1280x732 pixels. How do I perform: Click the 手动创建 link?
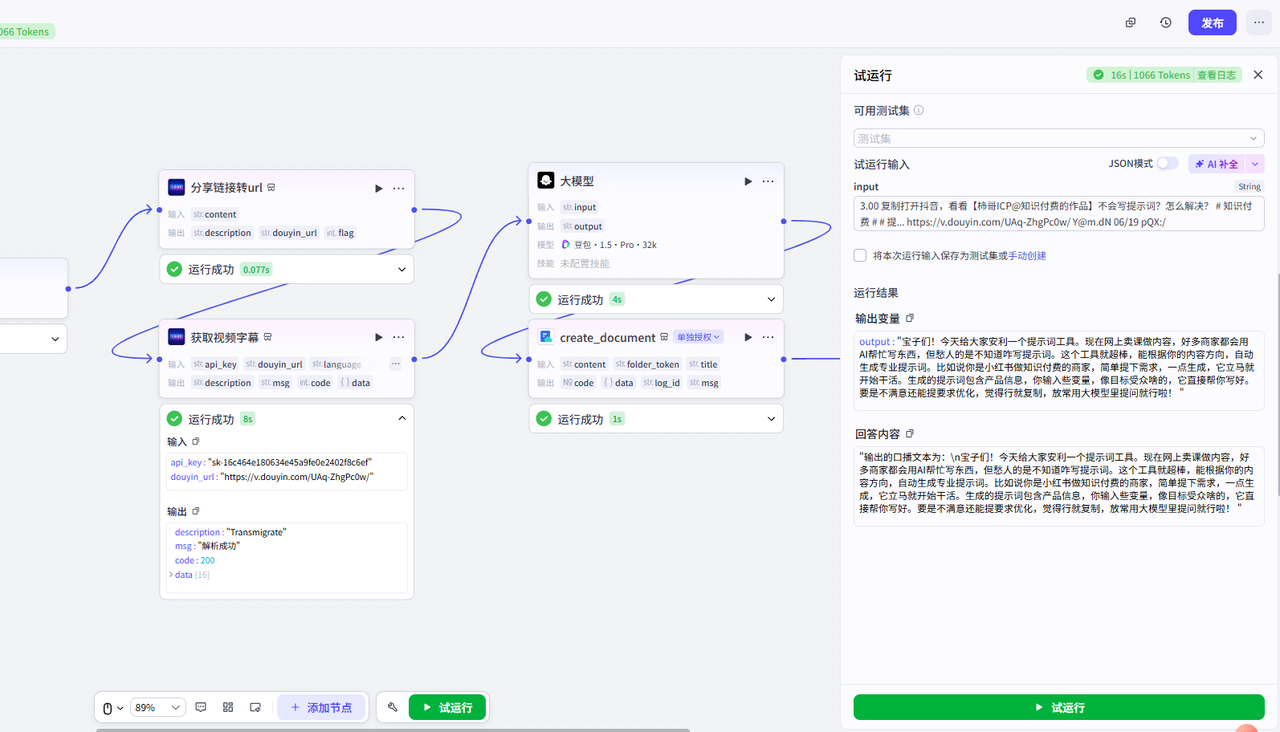click(x=1027, y=256)
